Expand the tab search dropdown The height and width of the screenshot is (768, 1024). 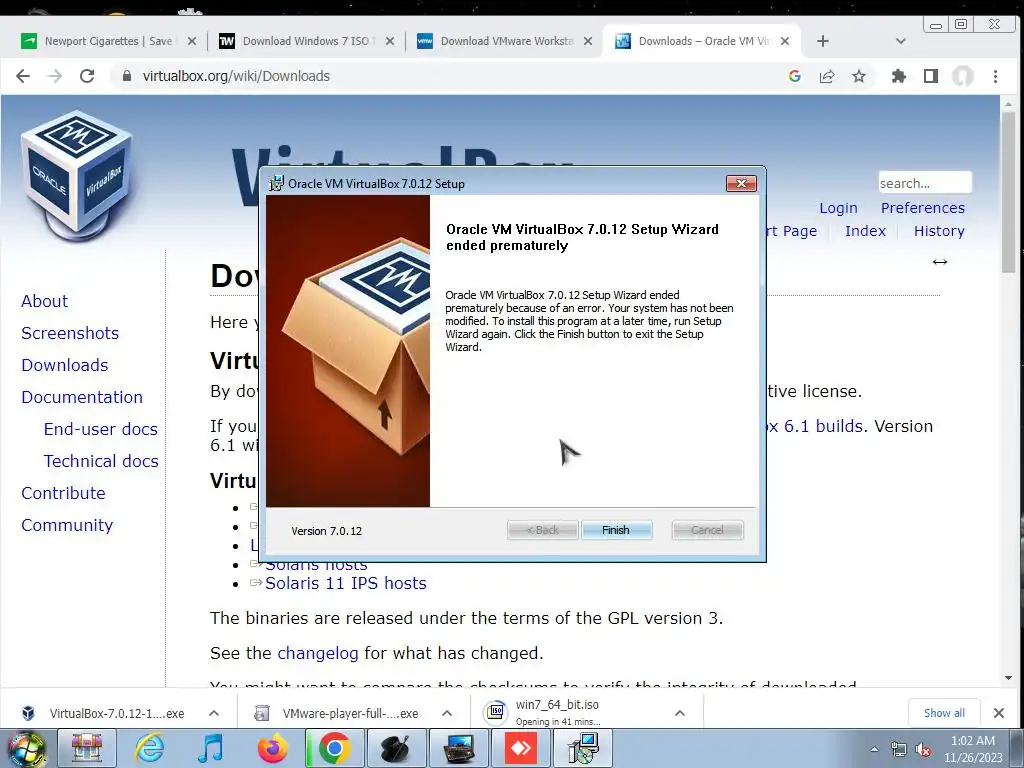(x=901, y=41)
